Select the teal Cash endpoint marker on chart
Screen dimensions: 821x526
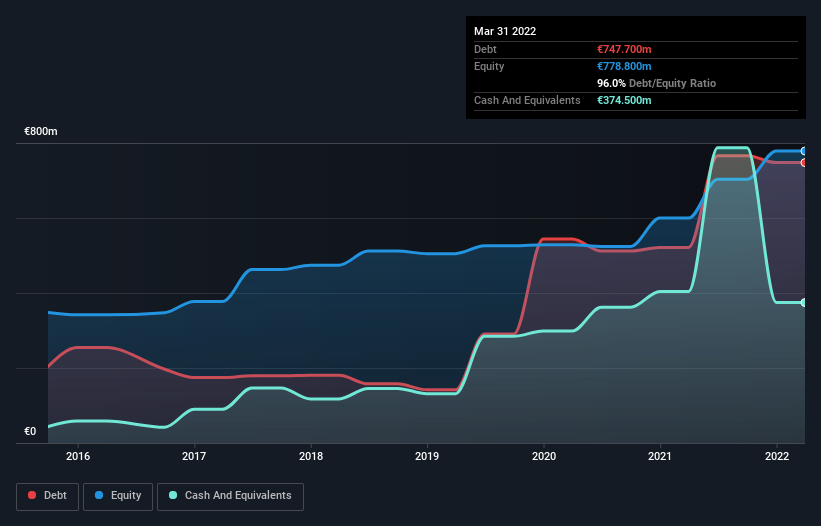pos(804,303)
